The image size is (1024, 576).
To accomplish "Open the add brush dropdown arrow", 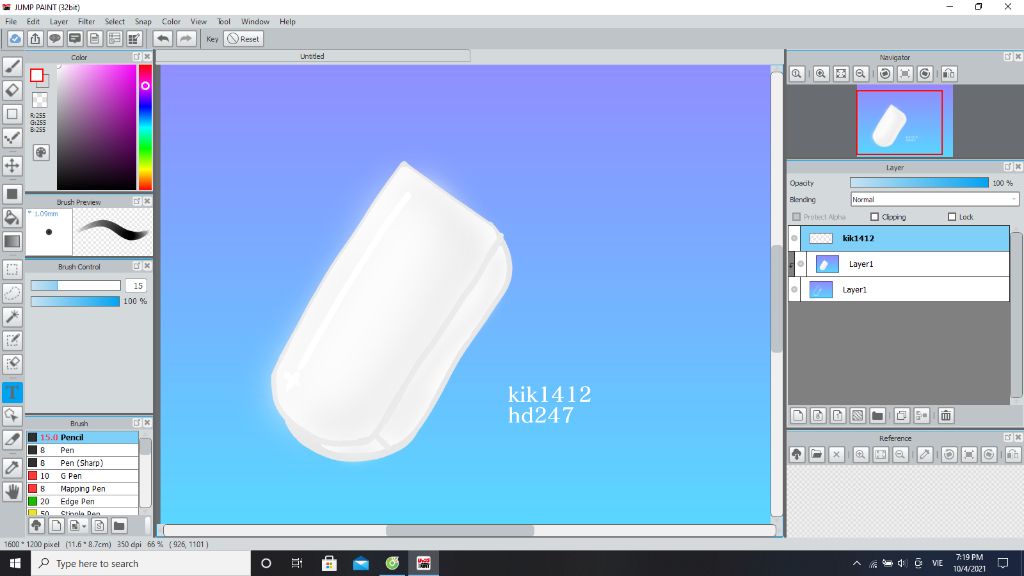I will 84,526.
